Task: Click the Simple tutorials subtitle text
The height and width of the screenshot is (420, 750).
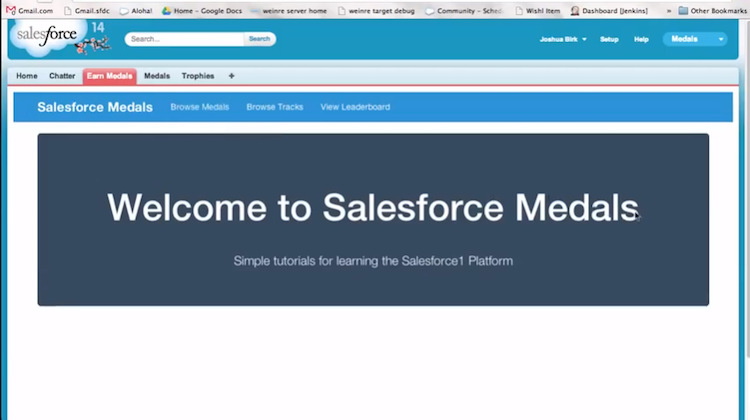Action: pos(373,261)
